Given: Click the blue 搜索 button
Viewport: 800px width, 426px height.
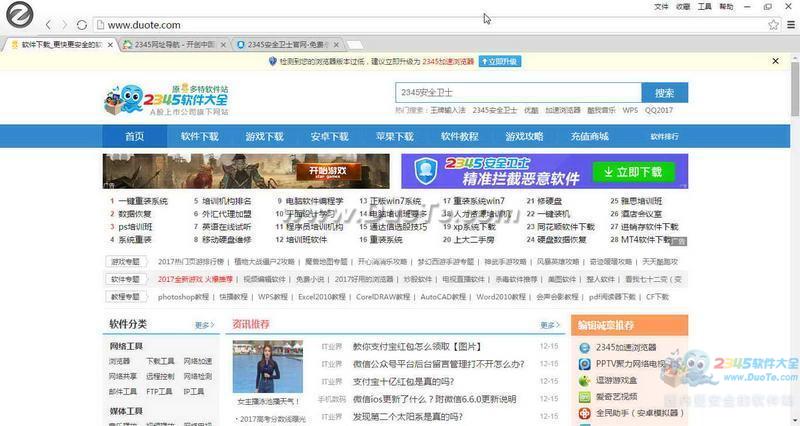Looking at the screenshot, I should point(665,92).
